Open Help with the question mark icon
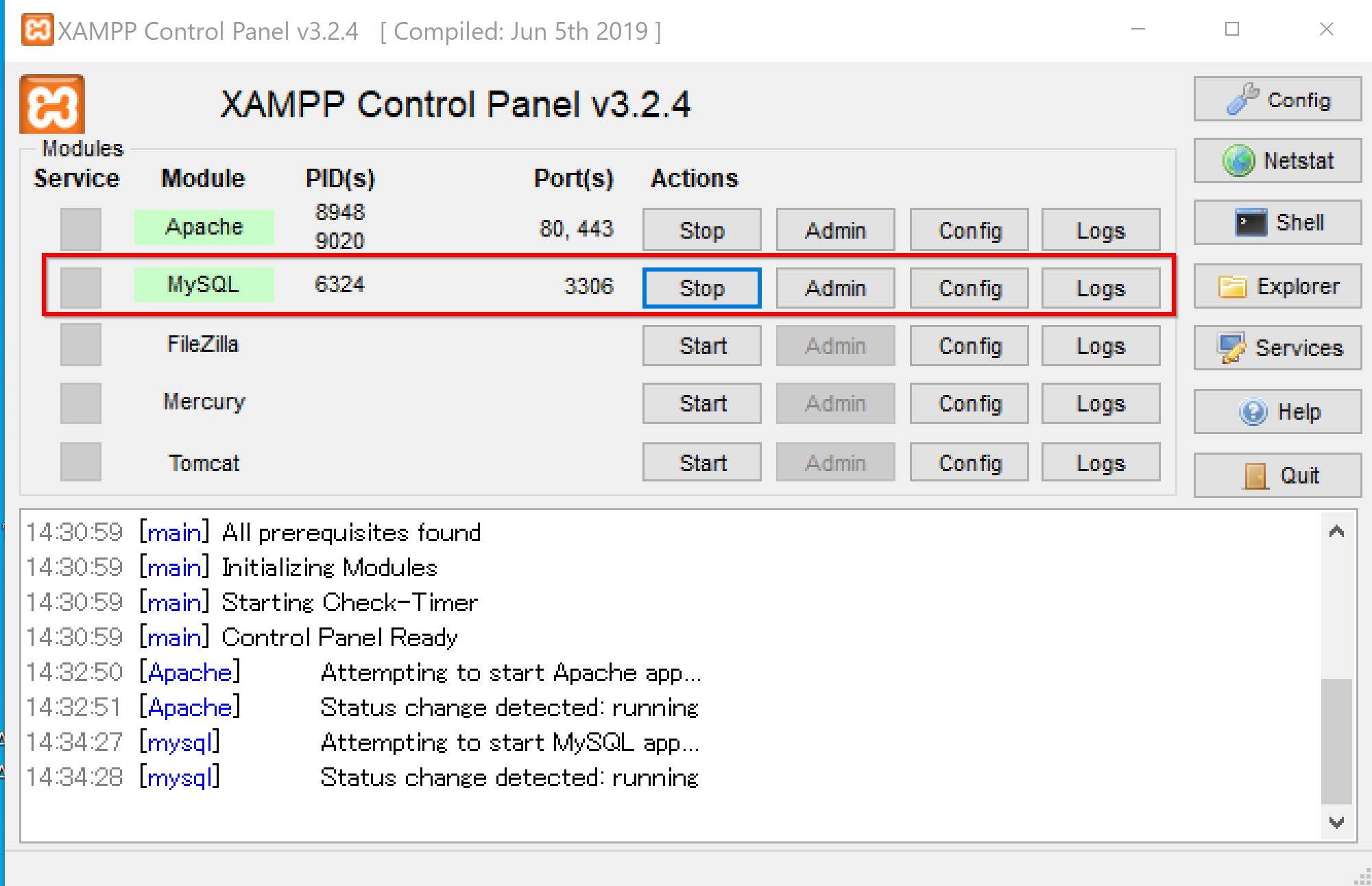Screen dimensions: 1372x886 point(1277,411)
